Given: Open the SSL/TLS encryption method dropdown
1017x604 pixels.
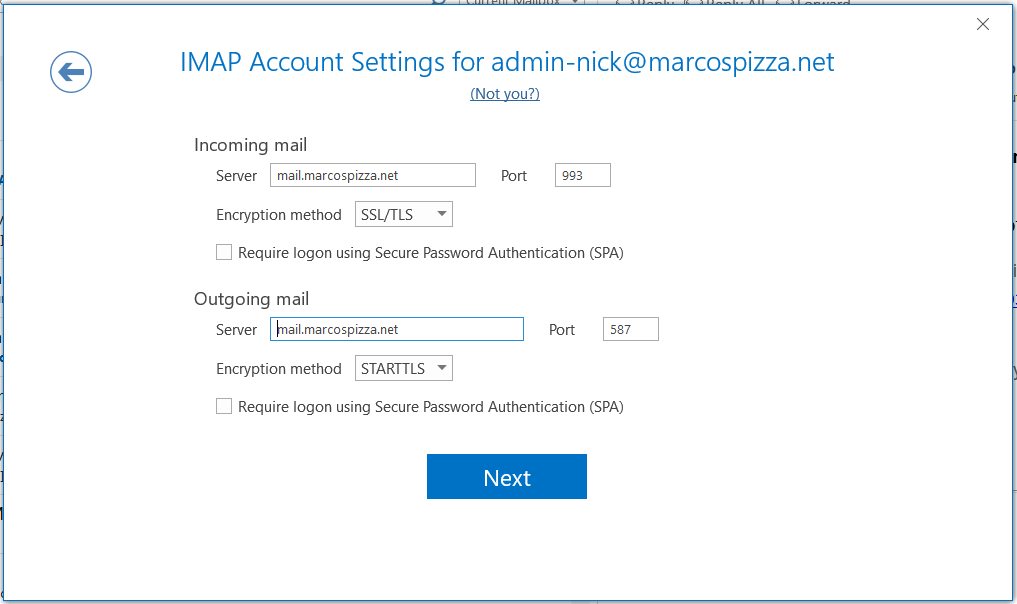Looking at the screenshot, I should 404,214.
